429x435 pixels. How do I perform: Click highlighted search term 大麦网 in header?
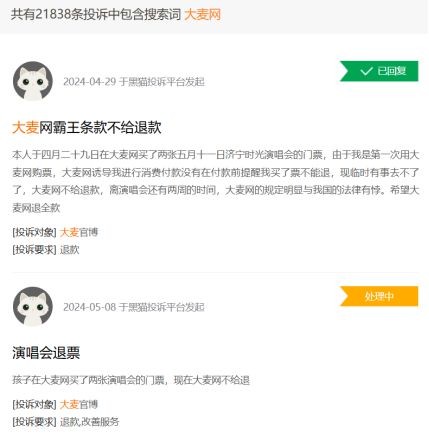[202, 14]
